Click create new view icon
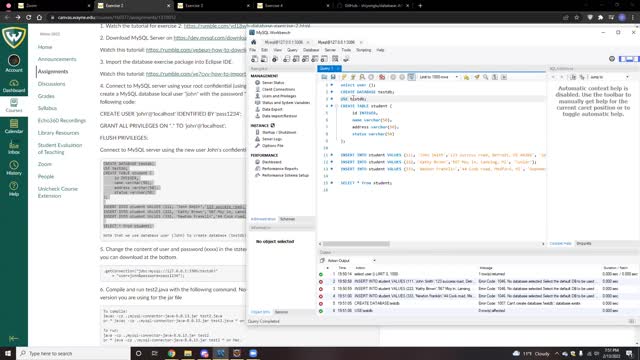 305,59
